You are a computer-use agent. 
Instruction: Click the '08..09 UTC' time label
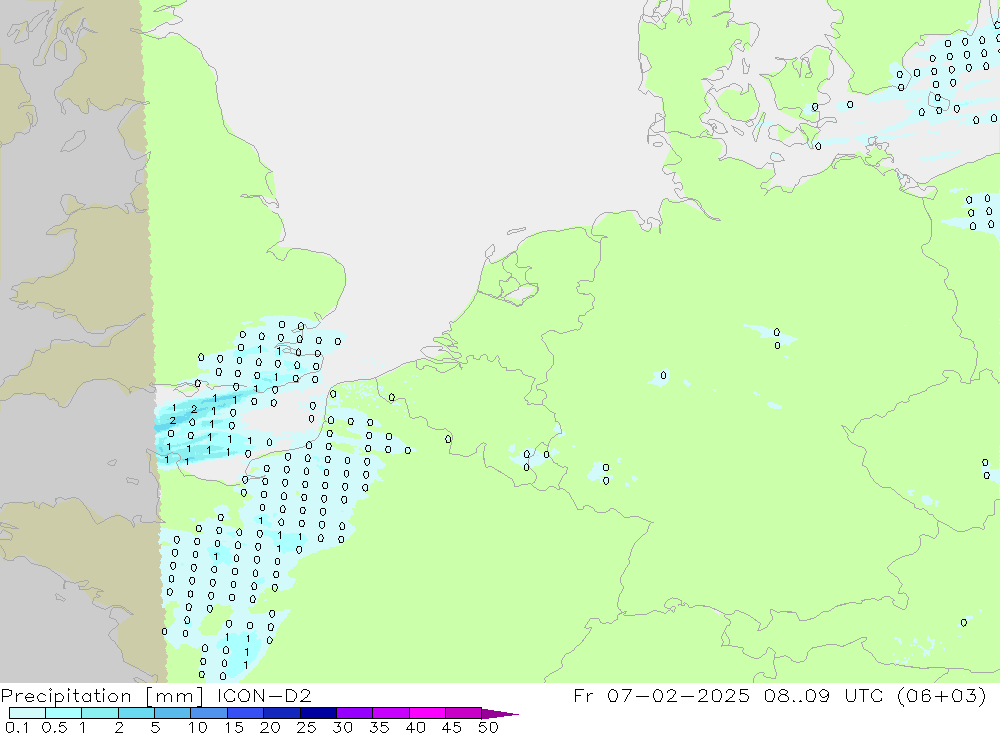click(x=824, y=695)
